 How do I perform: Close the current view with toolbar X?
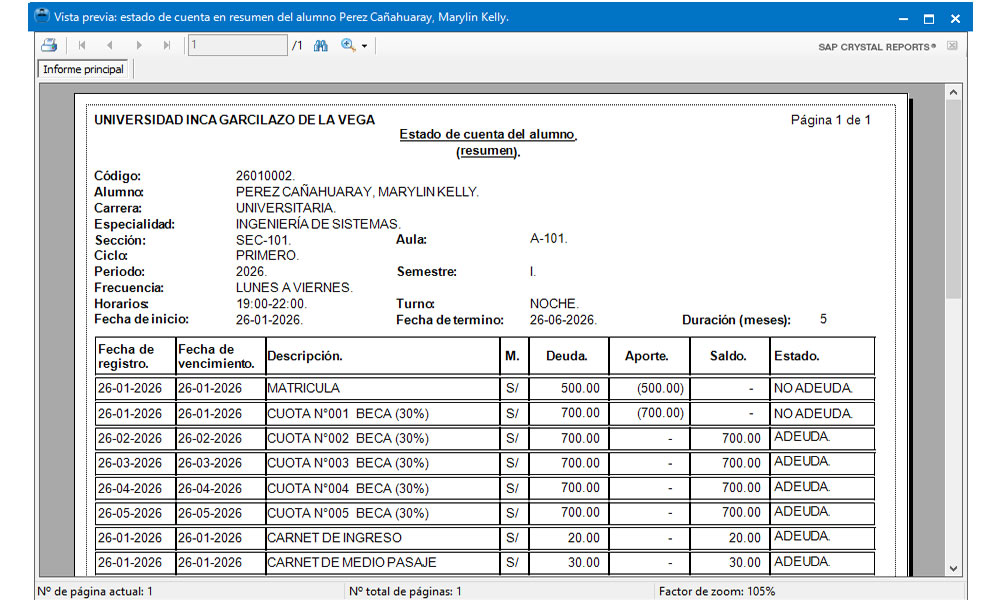click(x=952, y=46)
